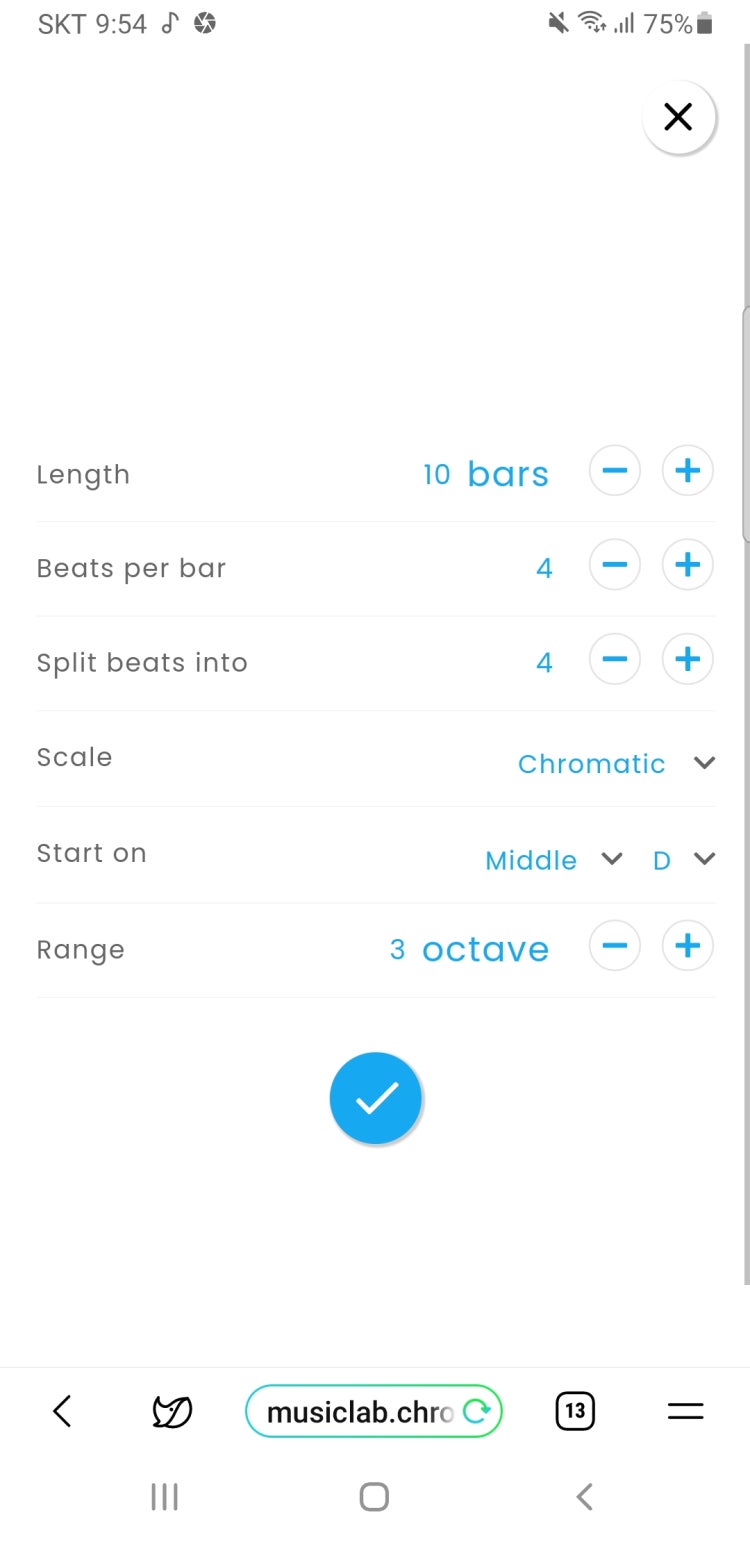Screen dimensions: 750x1542
Task: Confirm settings with blue checkmark button
Action: click(376, 1098)
